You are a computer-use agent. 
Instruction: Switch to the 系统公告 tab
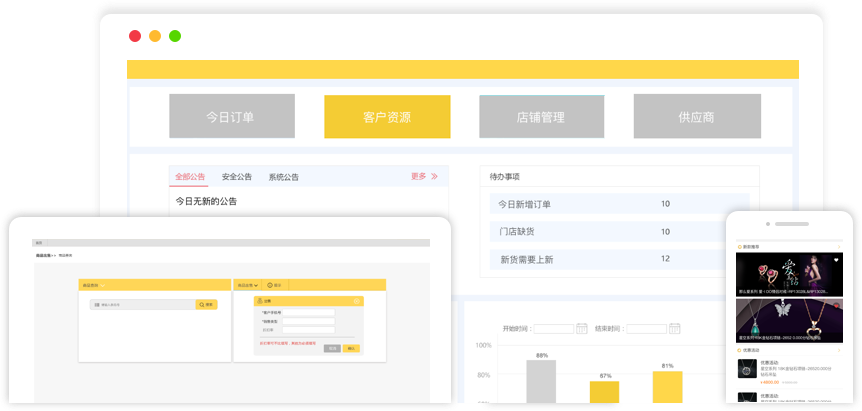point(284,177)
